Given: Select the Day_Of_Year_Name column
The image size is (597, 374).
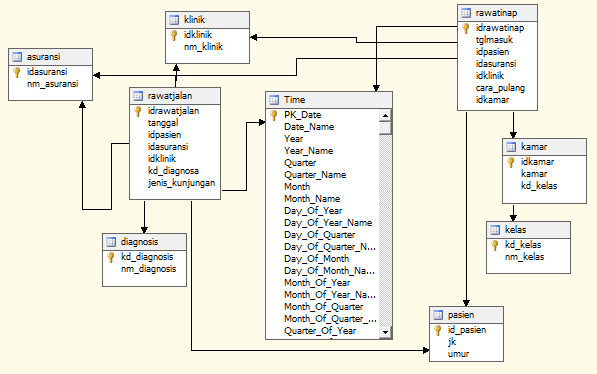Looking at the screenshot, I should [x=328, y=223].
